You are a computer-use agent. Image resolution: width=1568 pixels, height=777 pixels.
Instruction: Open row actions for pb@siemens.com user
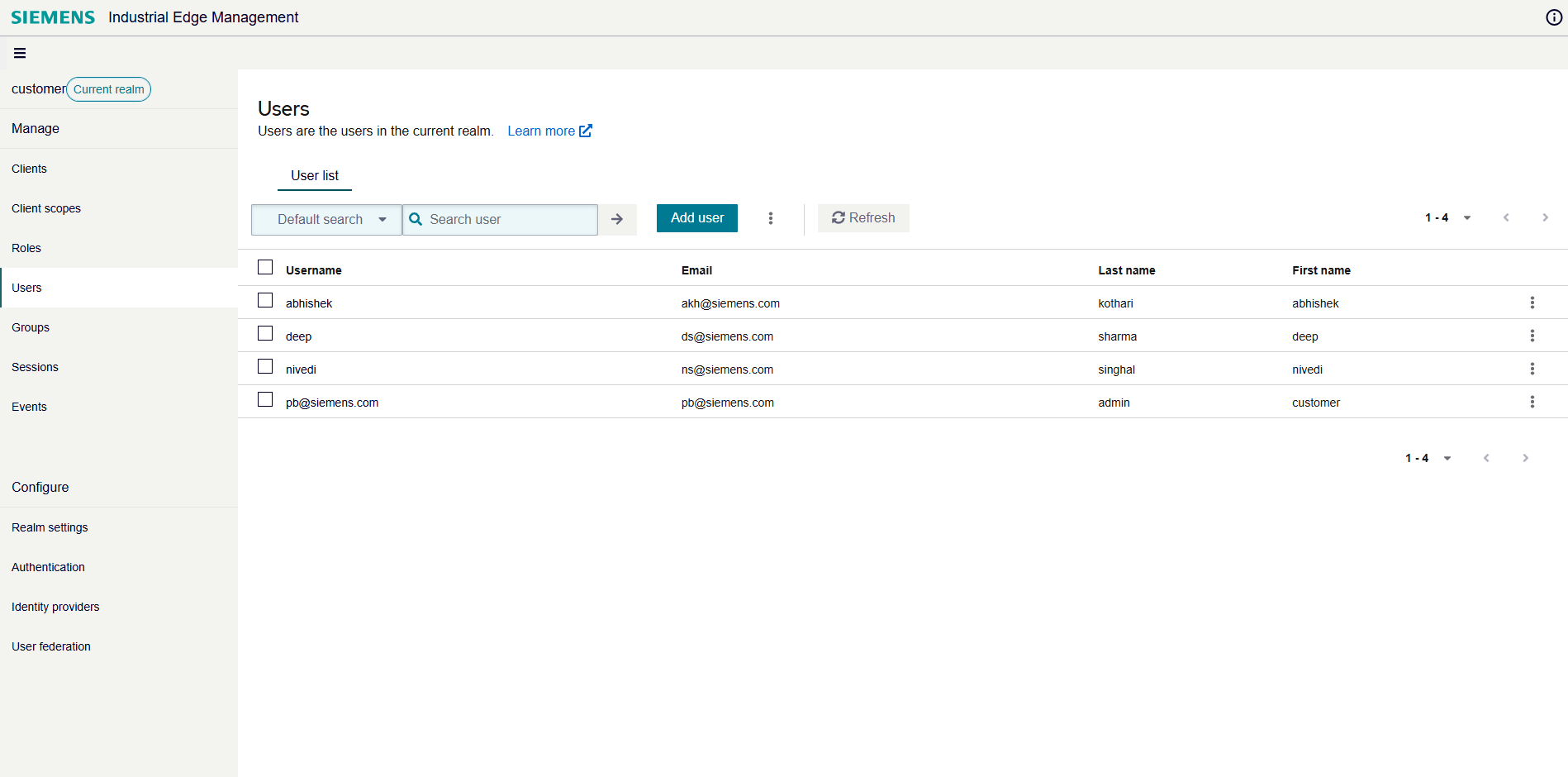pos(1532,402)
